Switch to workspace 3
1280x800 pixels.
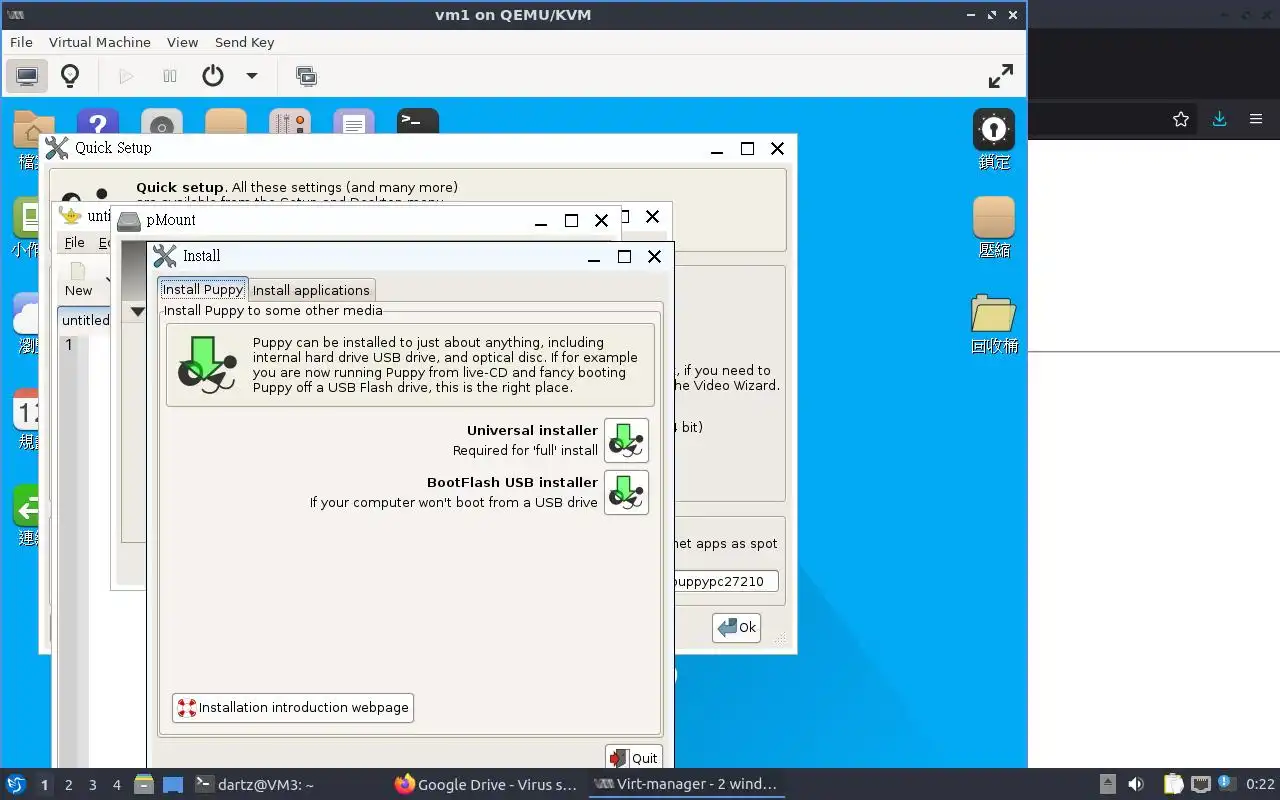pos(93,785)
